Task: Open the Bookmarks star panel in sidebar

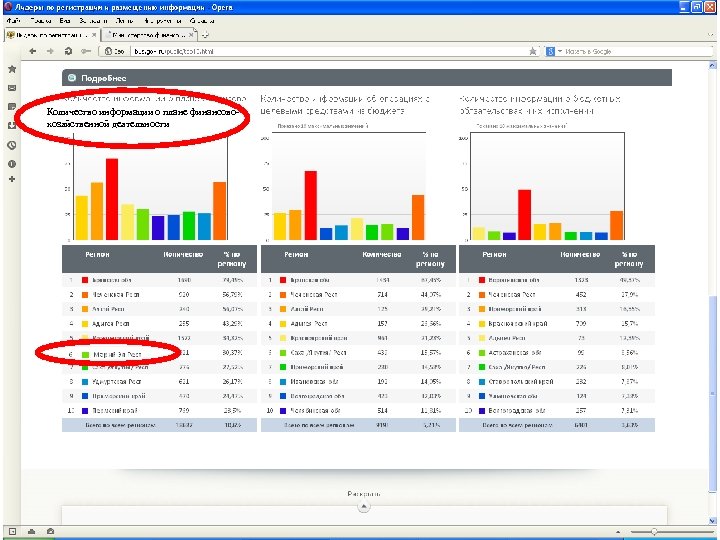Action: pos(12,69)
